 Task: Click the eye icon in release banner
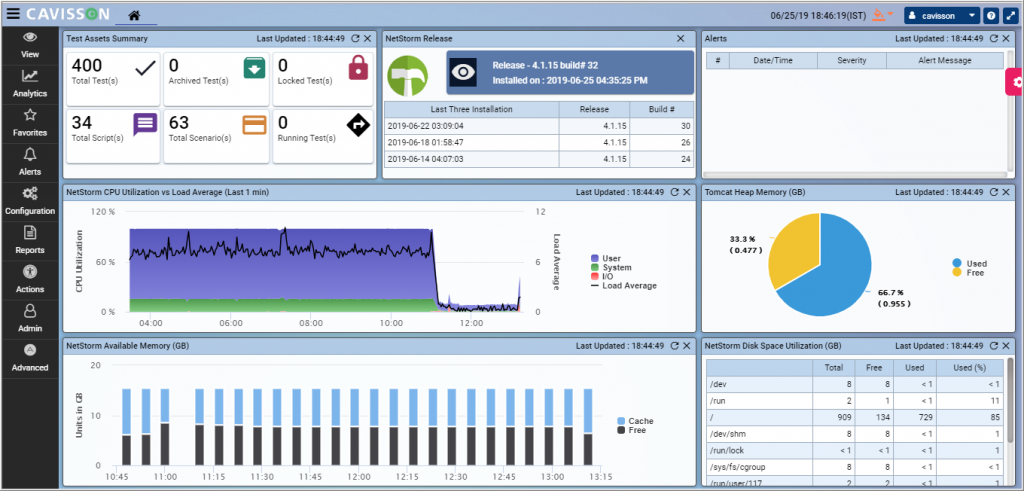[463, 72]
